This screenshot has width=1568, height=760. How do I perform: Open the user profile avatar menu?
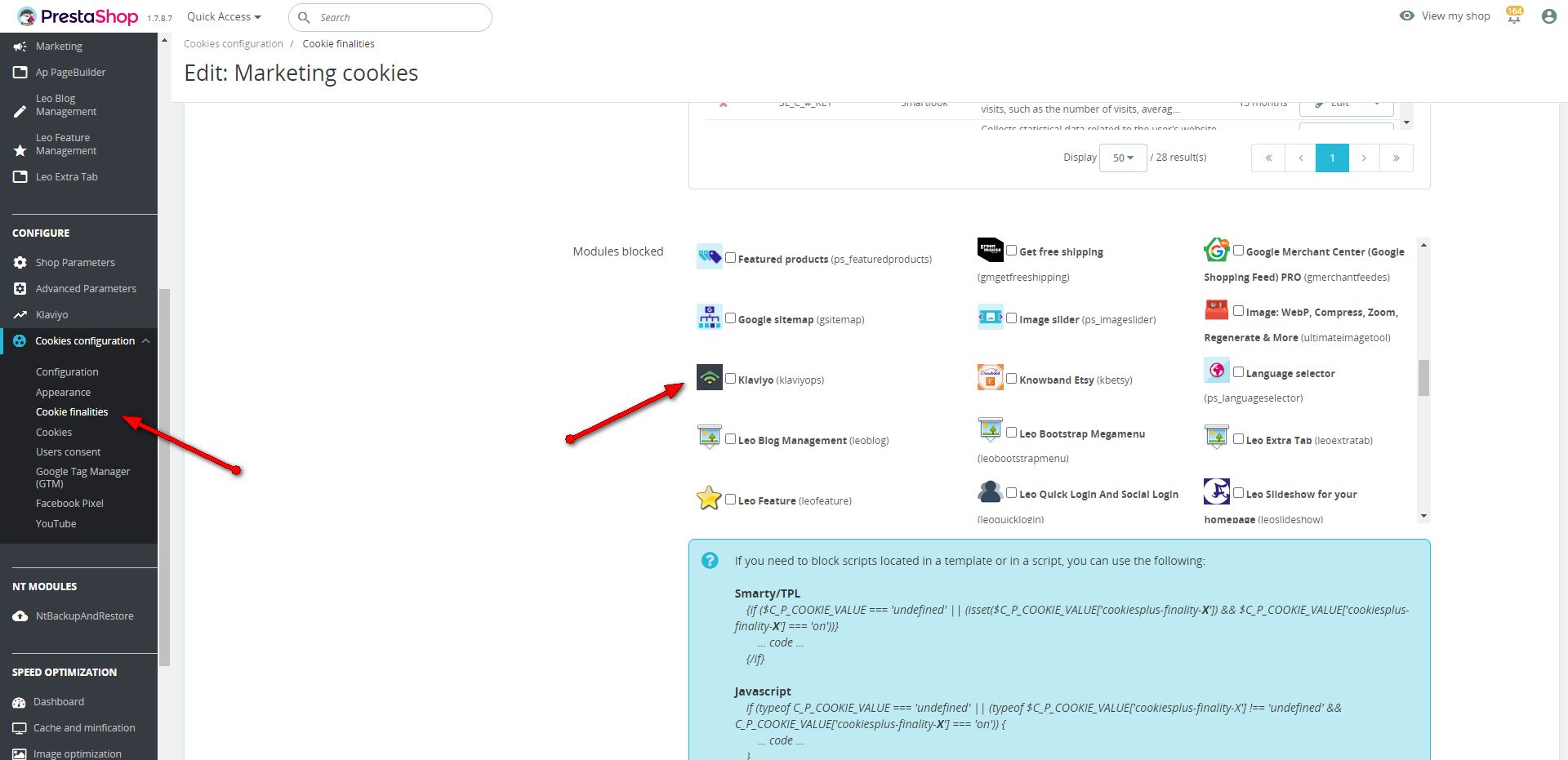pos(1548,16)
